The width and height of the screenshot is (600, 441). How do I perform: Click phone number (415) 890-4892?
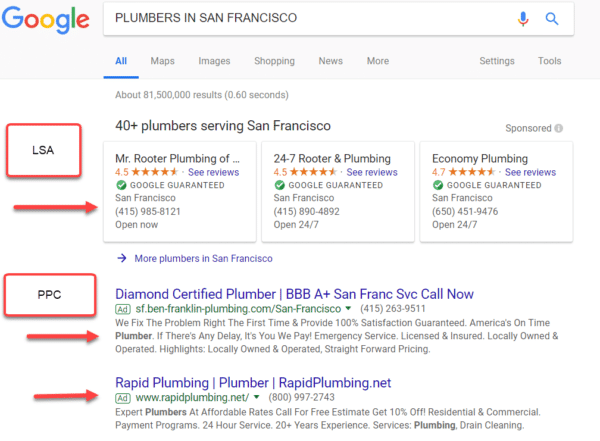click(x=307, y=211)
